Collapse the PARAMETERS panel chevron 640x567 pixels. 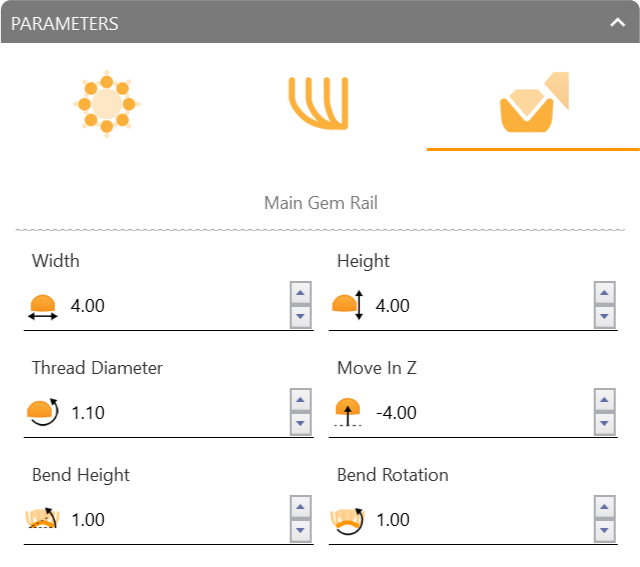click(x=617, y=22)
